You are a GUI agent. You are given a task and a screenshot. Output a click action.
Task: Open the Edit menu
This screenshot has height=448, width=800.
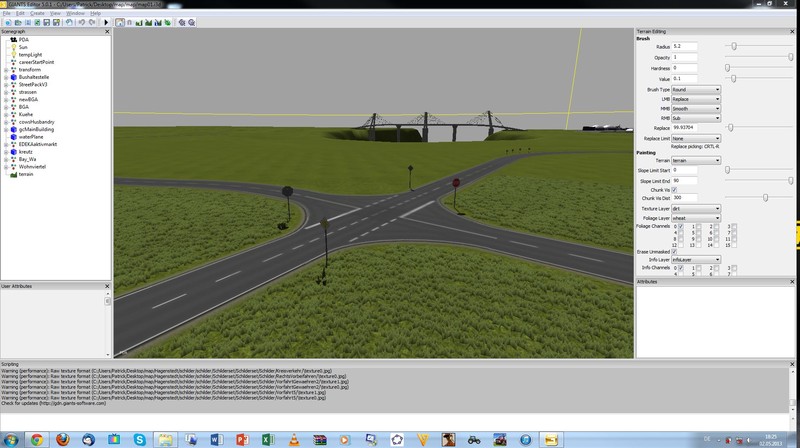tap(20, 13)
